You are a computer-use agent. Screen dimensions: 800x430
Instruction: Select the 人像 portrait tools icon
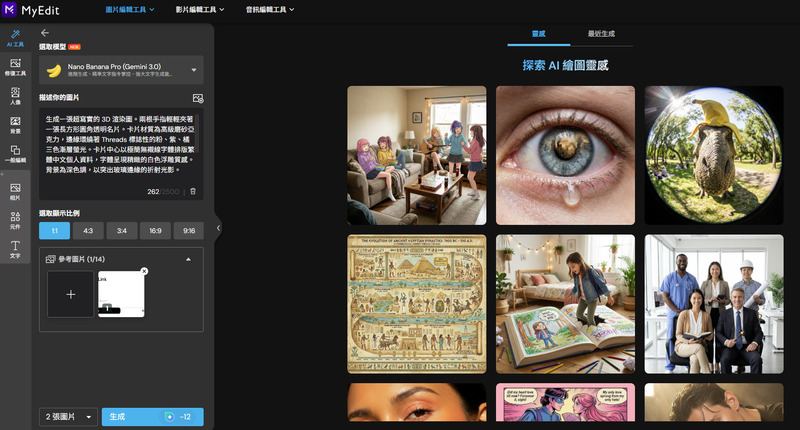[15, 96]
